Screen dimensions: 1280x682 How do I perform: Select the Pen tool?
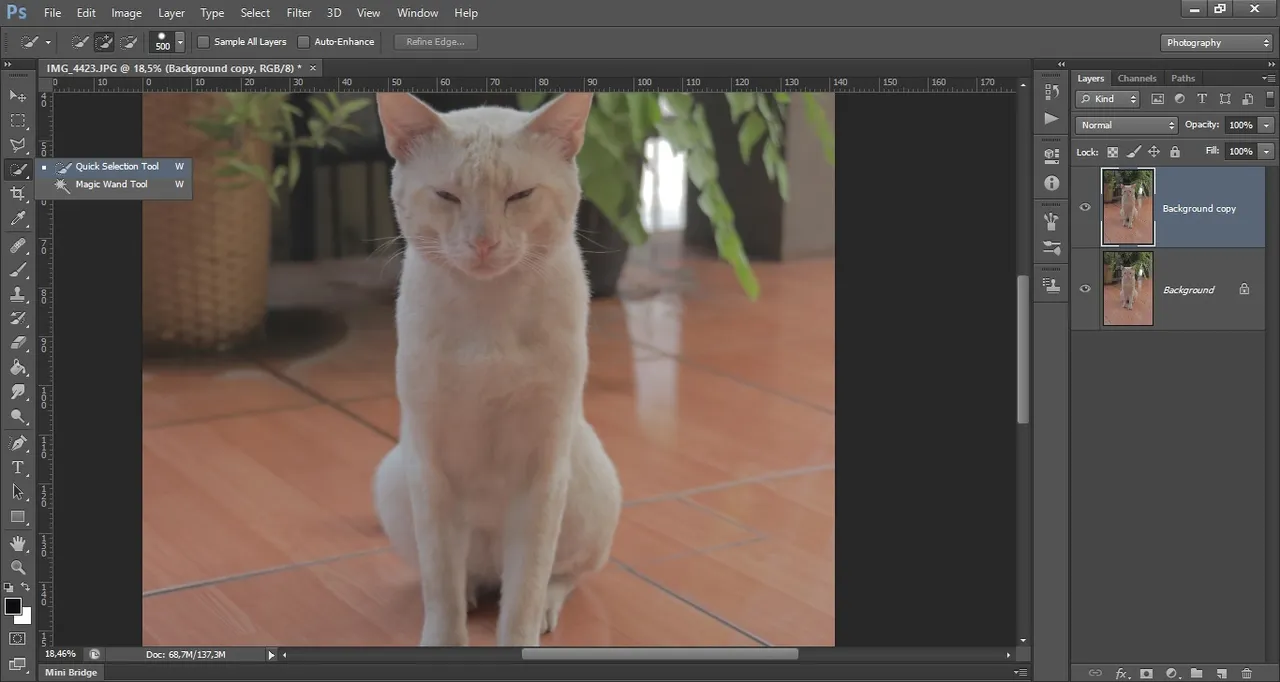click(17, 443)
